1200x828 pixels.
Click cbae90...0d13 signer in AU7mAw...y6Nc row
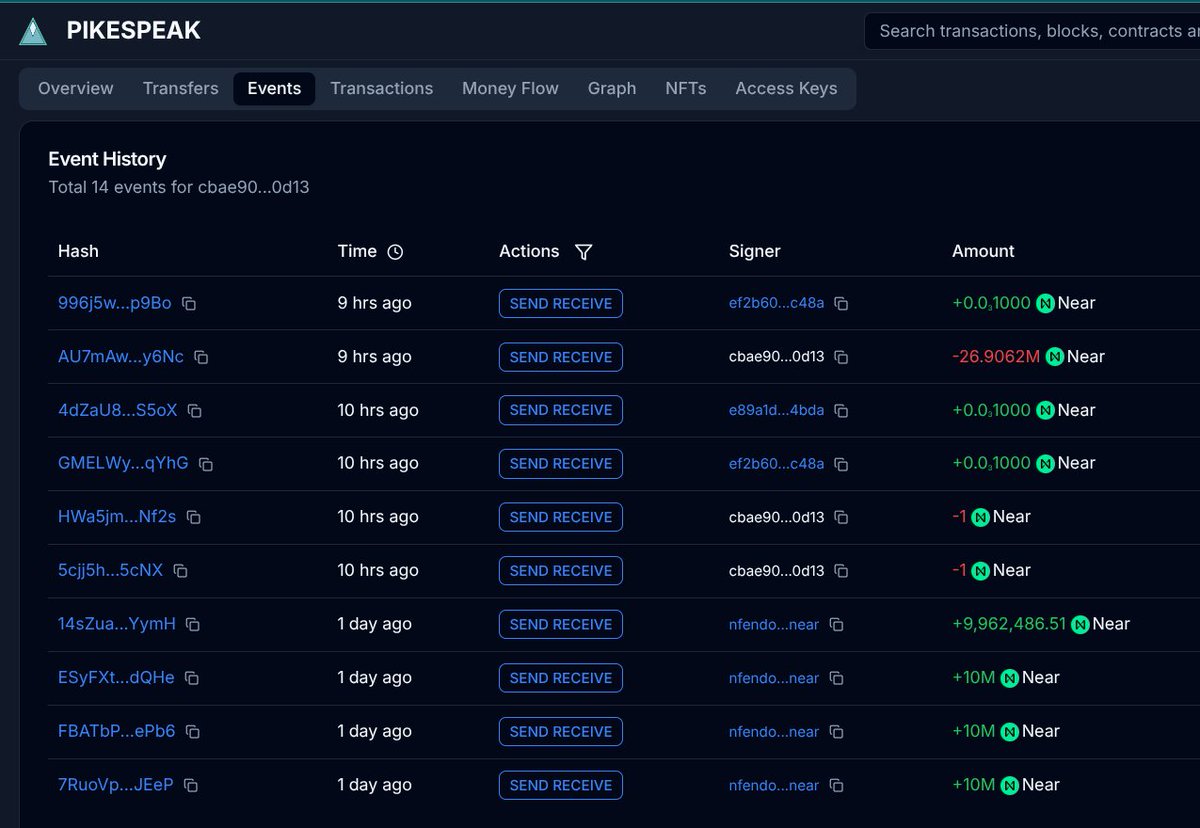click(777, 357)
